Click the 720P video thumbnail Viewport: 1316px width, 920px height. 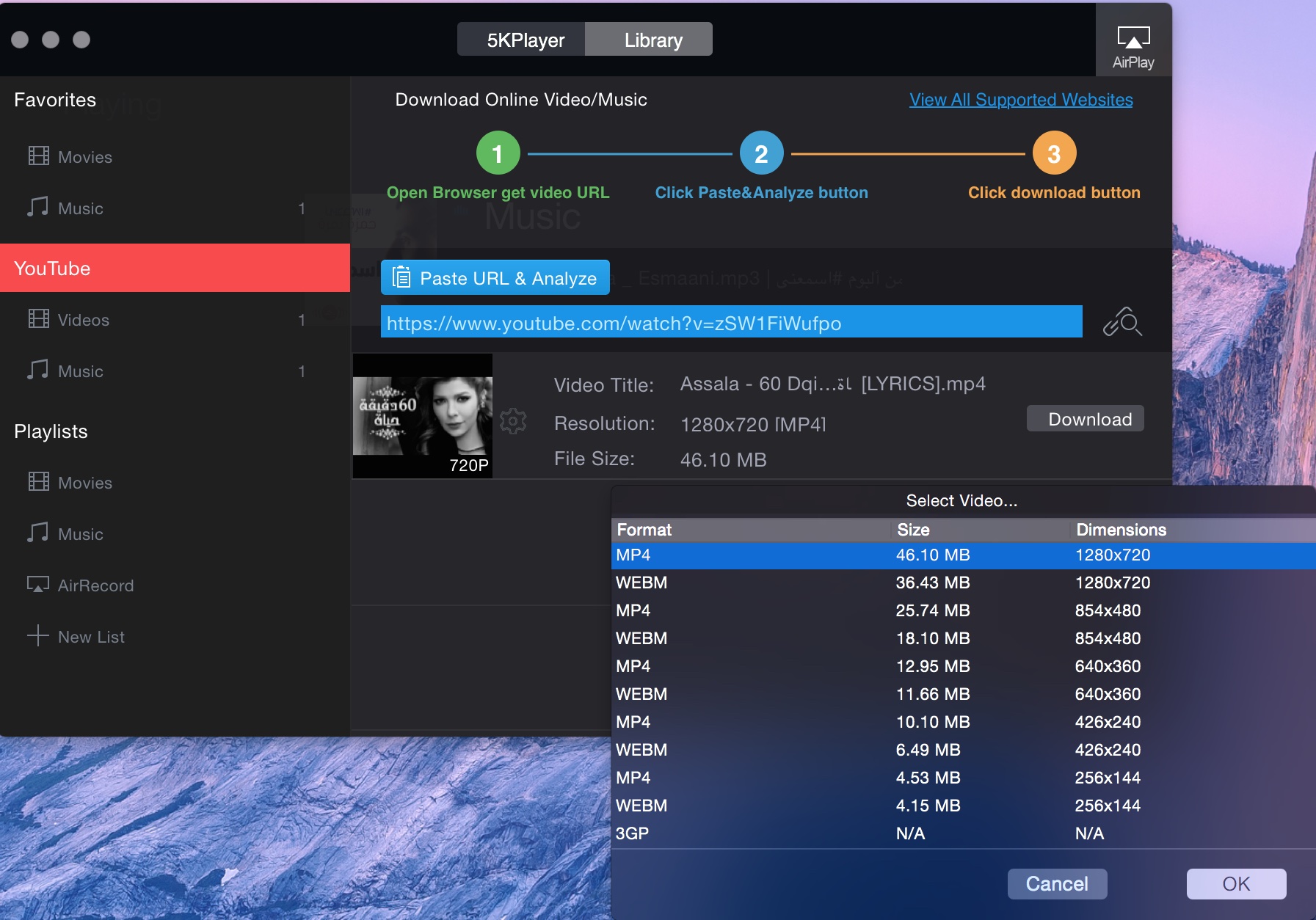coord(423,416)
